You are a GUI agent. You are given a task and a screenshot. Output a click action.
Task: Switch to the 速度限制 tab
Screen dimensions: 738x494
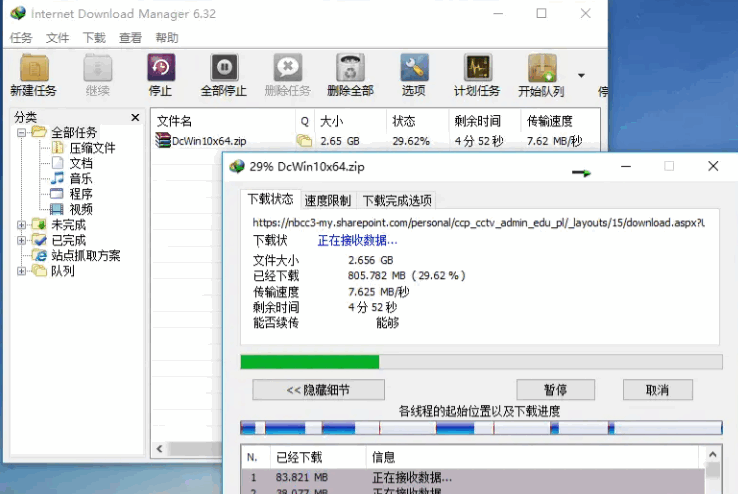(x=328, y=199)
